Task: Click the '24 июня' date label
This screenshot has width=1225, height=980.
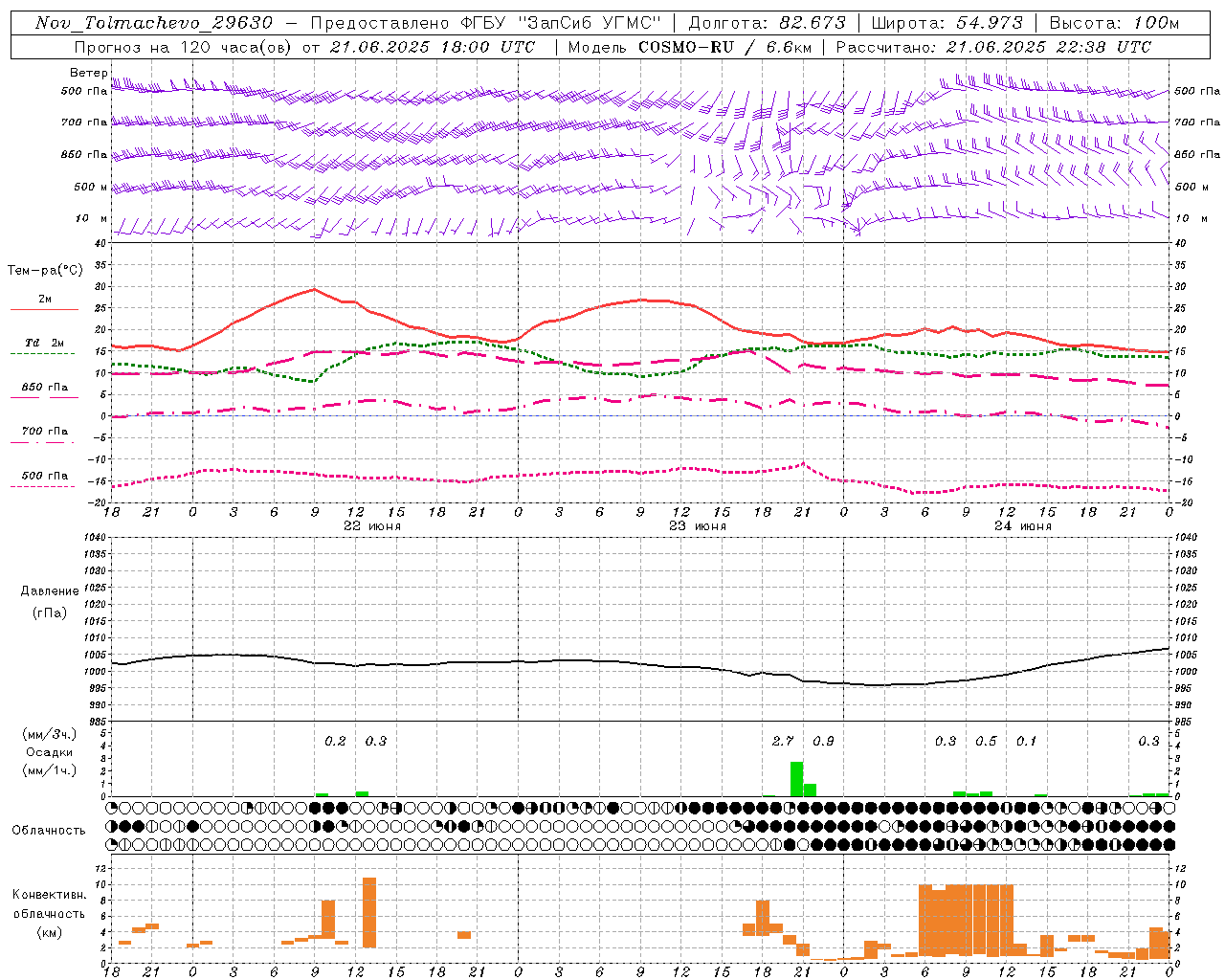Action: point(1022,526)
